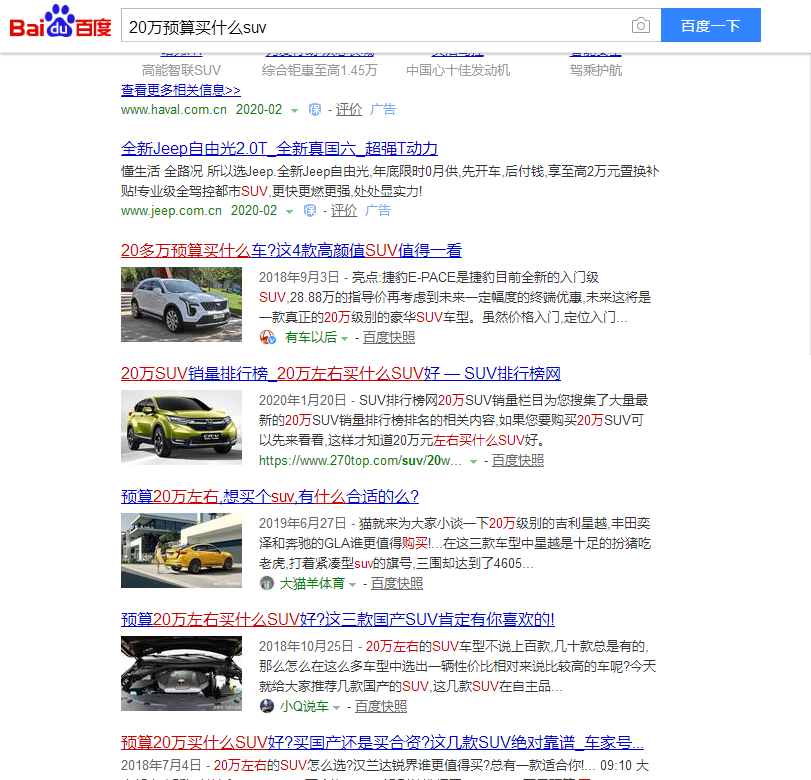811x780 pixels.
Task: Click the Baidu logo
Action: (61, 22)
